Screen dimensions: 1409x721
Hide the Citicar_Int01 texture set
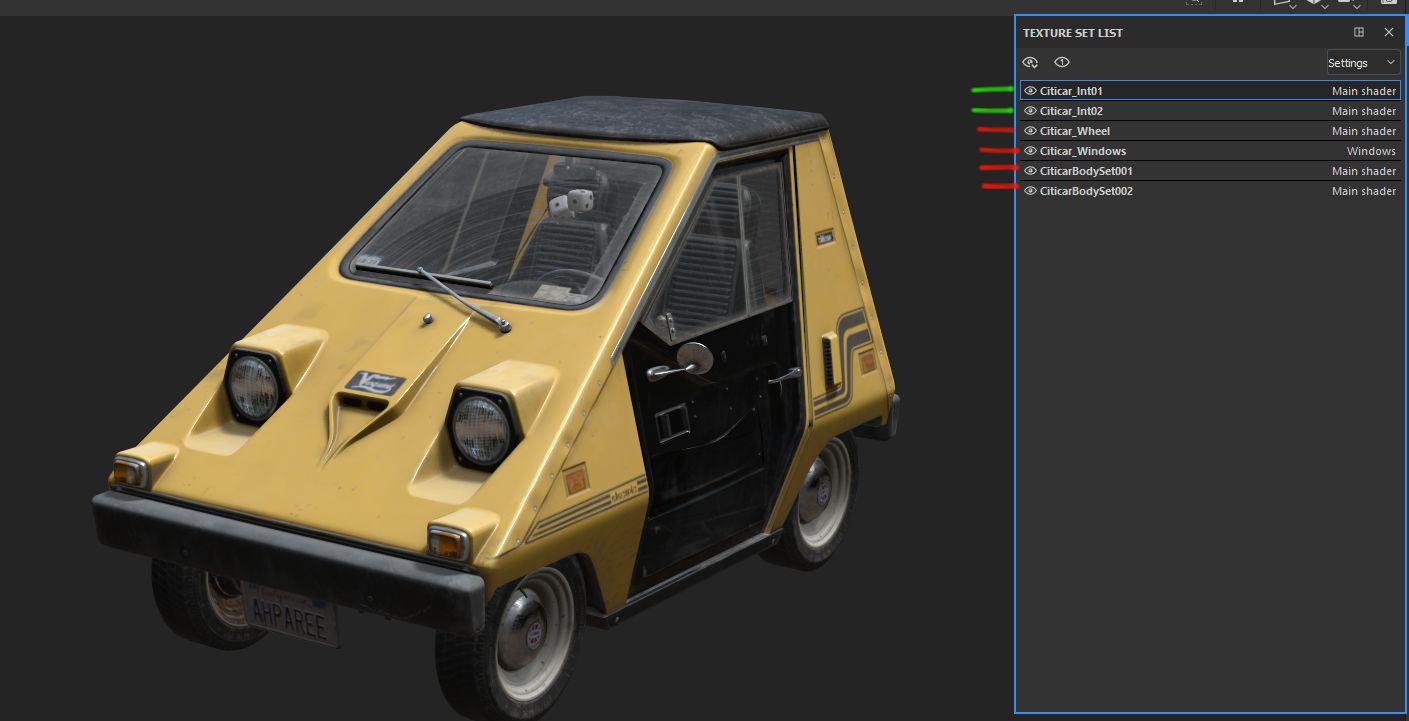coord(1030,91)
